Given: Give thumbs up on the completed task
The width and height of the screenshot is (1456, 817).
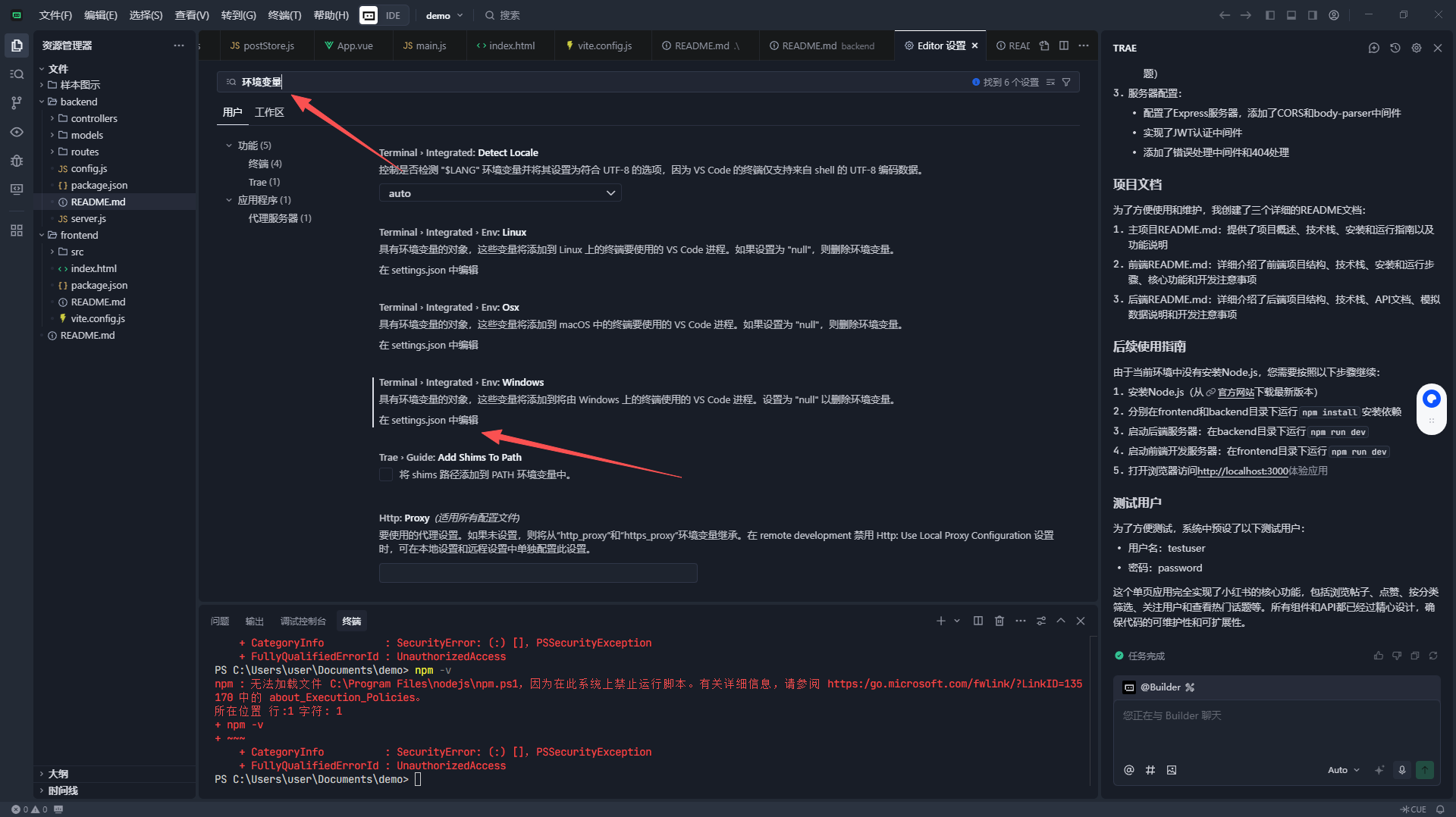Looking at the screenshot, I should (x=1379, y=656).
